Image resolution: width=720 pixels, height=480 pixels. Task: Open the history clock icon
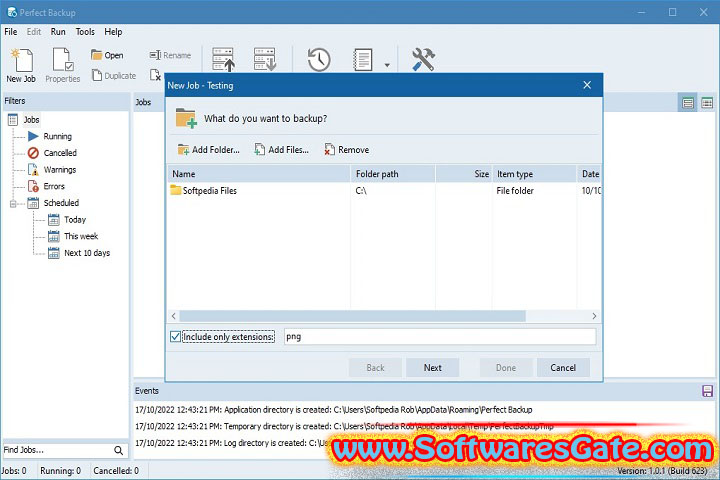click(x=319, y=60)
